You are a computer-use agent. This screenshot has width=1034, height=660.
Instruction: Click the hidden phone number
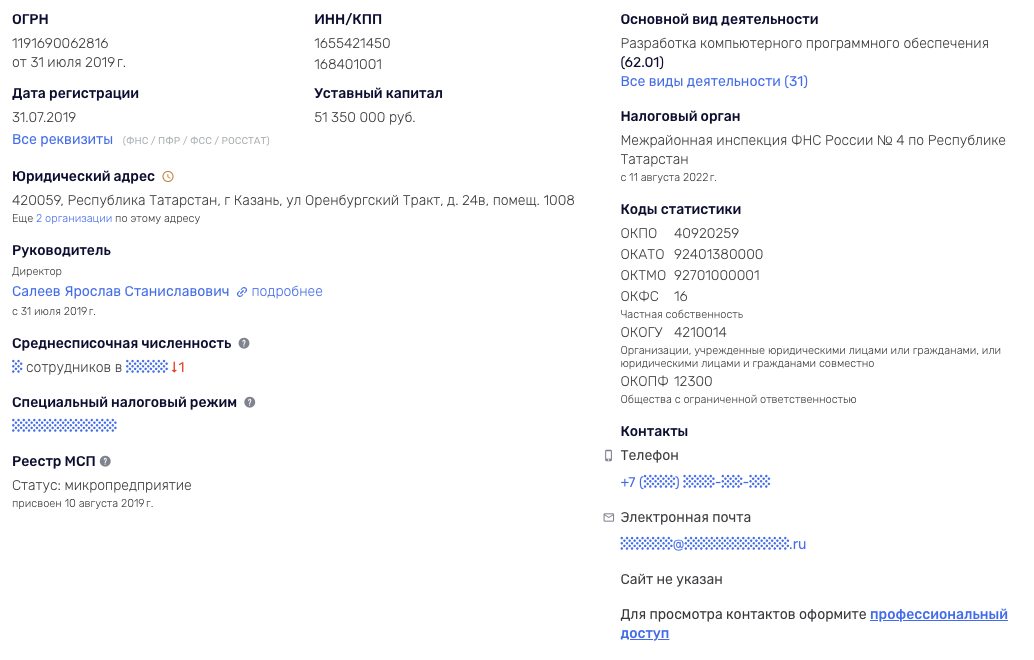[x=695, y=482]
